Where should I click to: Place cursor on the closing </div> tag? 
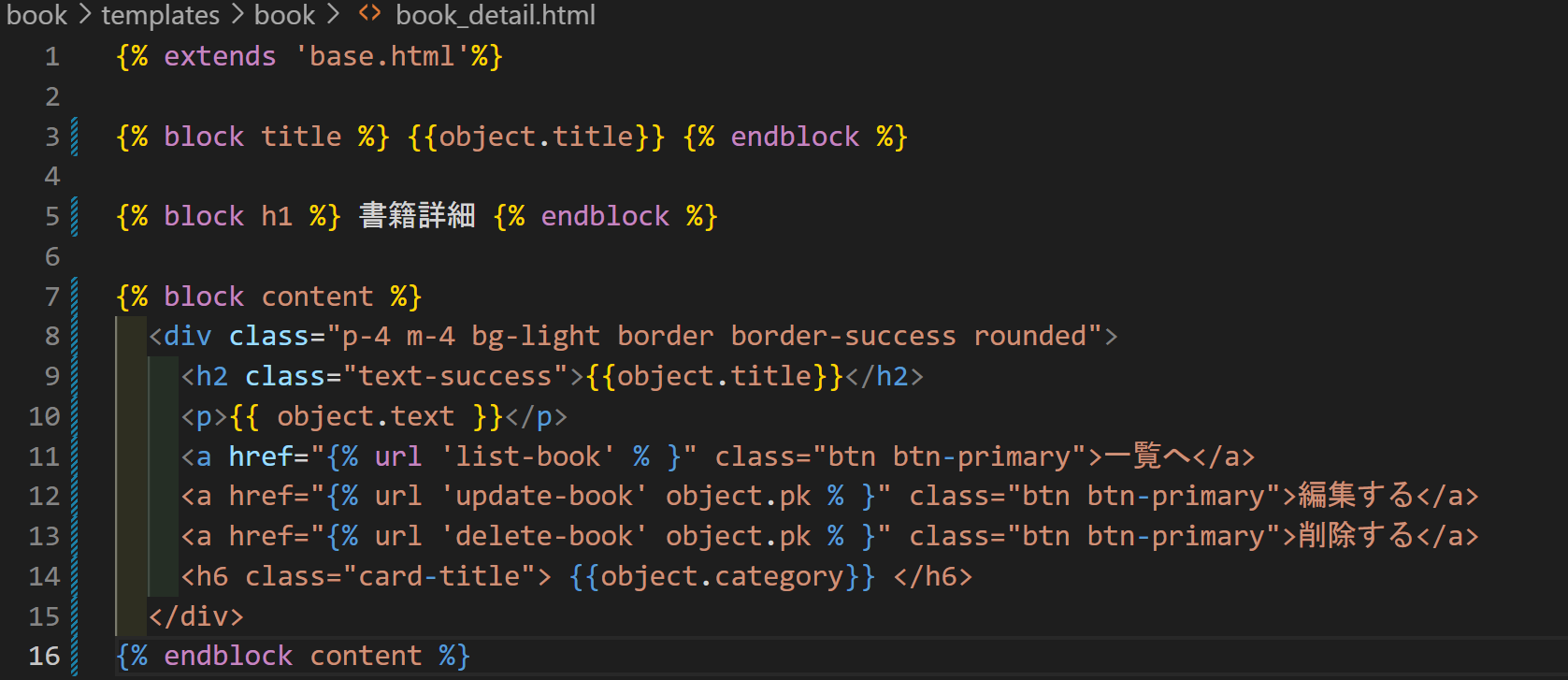196,617
